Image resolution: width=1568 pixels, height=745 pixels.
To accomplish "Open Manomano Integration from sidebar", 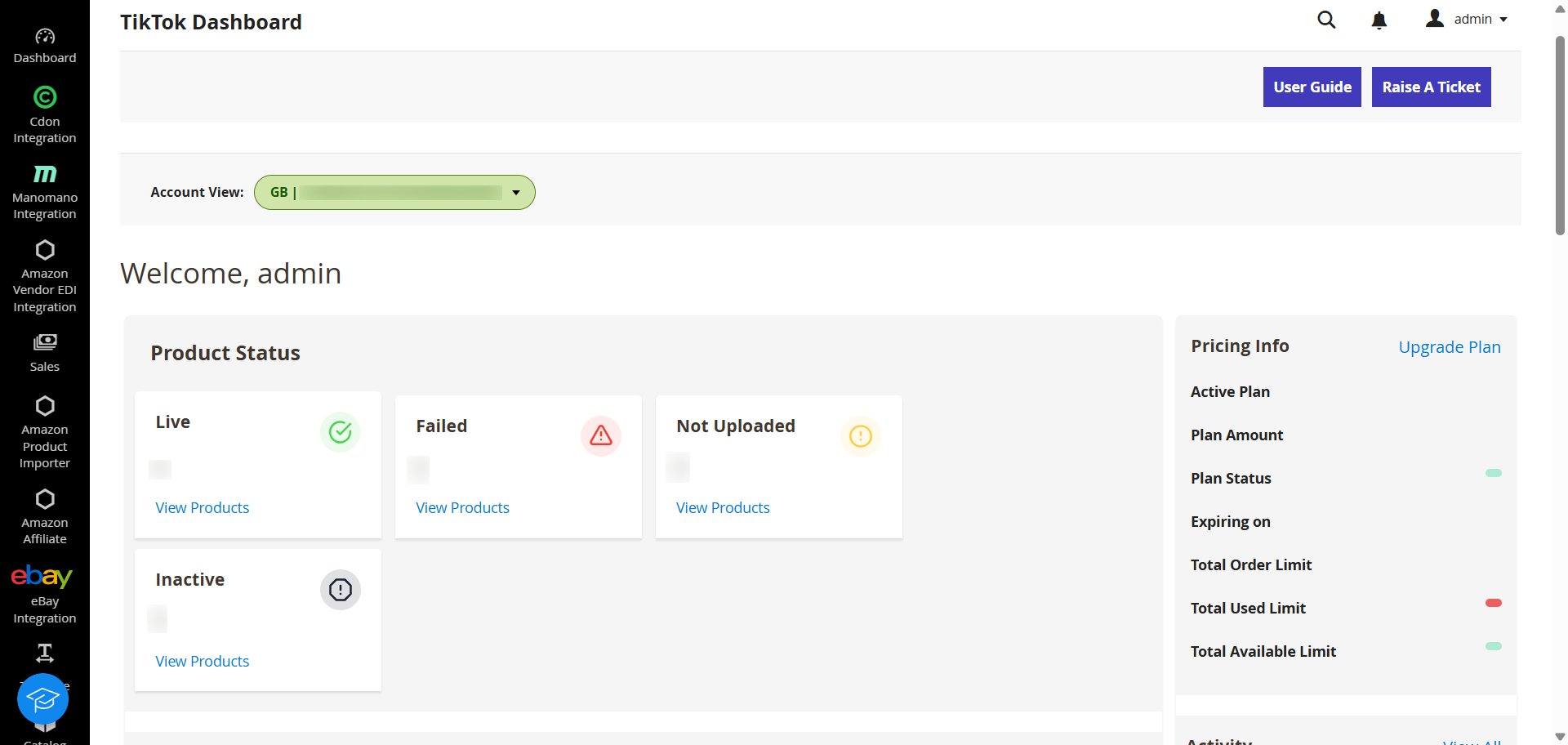I will (45, 174).
